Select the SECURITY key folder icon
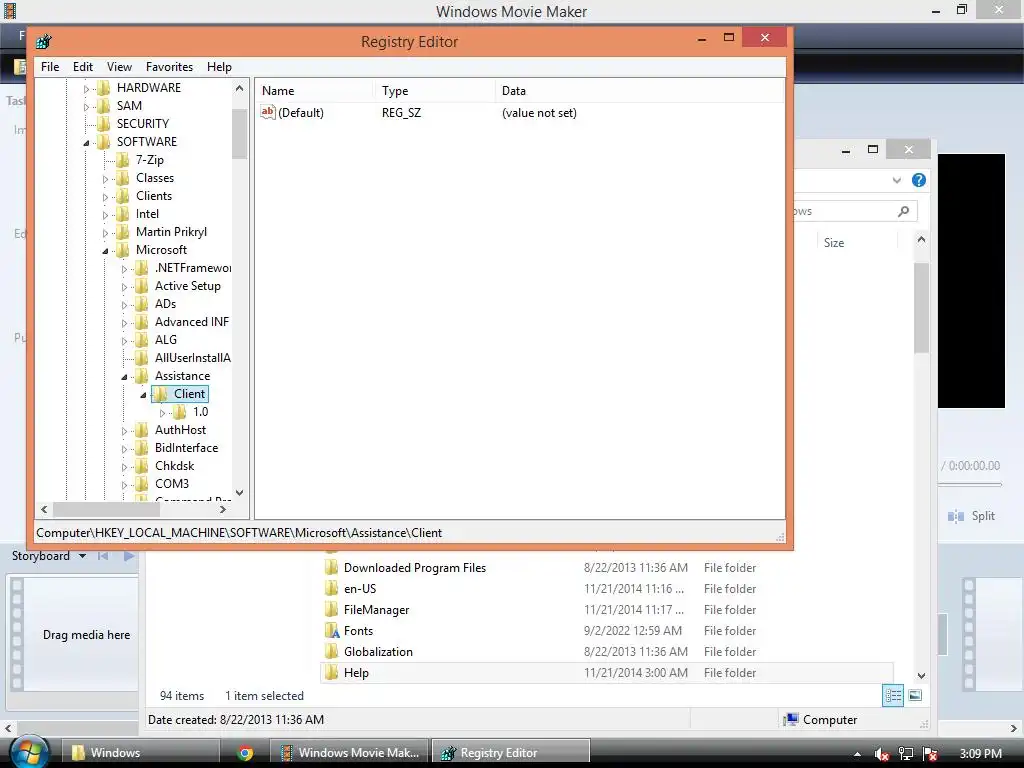 [103, 123]
